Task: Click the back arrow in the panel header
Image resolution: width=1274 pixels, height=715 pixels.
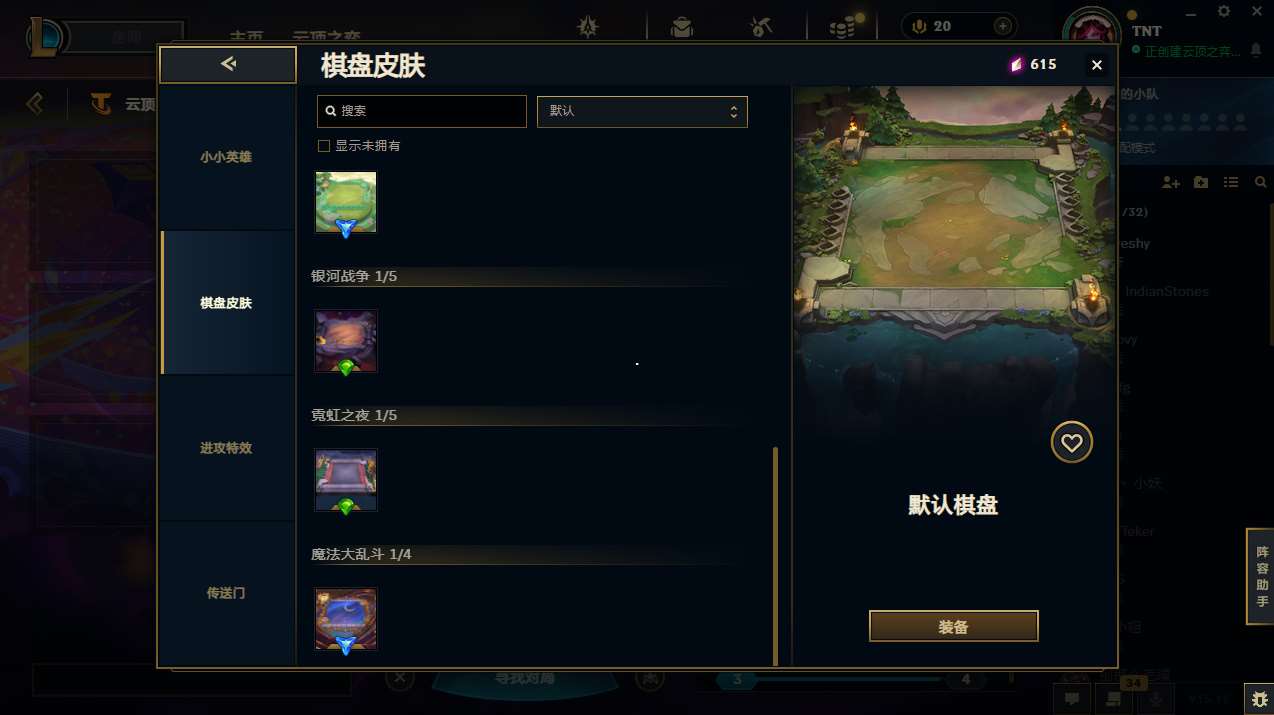Action: pos(228,65)
